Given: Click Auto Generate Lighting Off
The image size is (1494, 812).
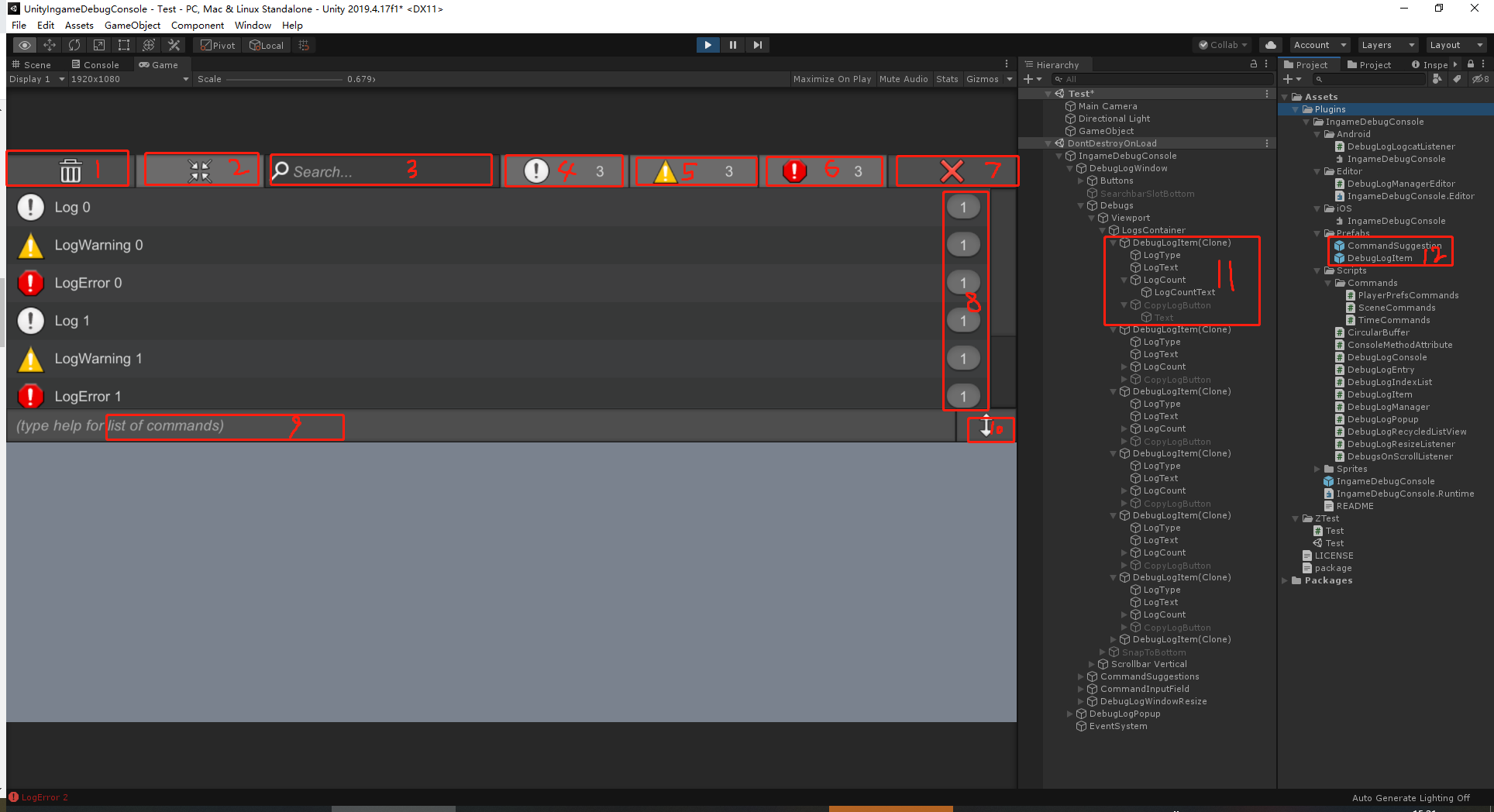Looking at the screenshot, I should [x=1410, y=797].
